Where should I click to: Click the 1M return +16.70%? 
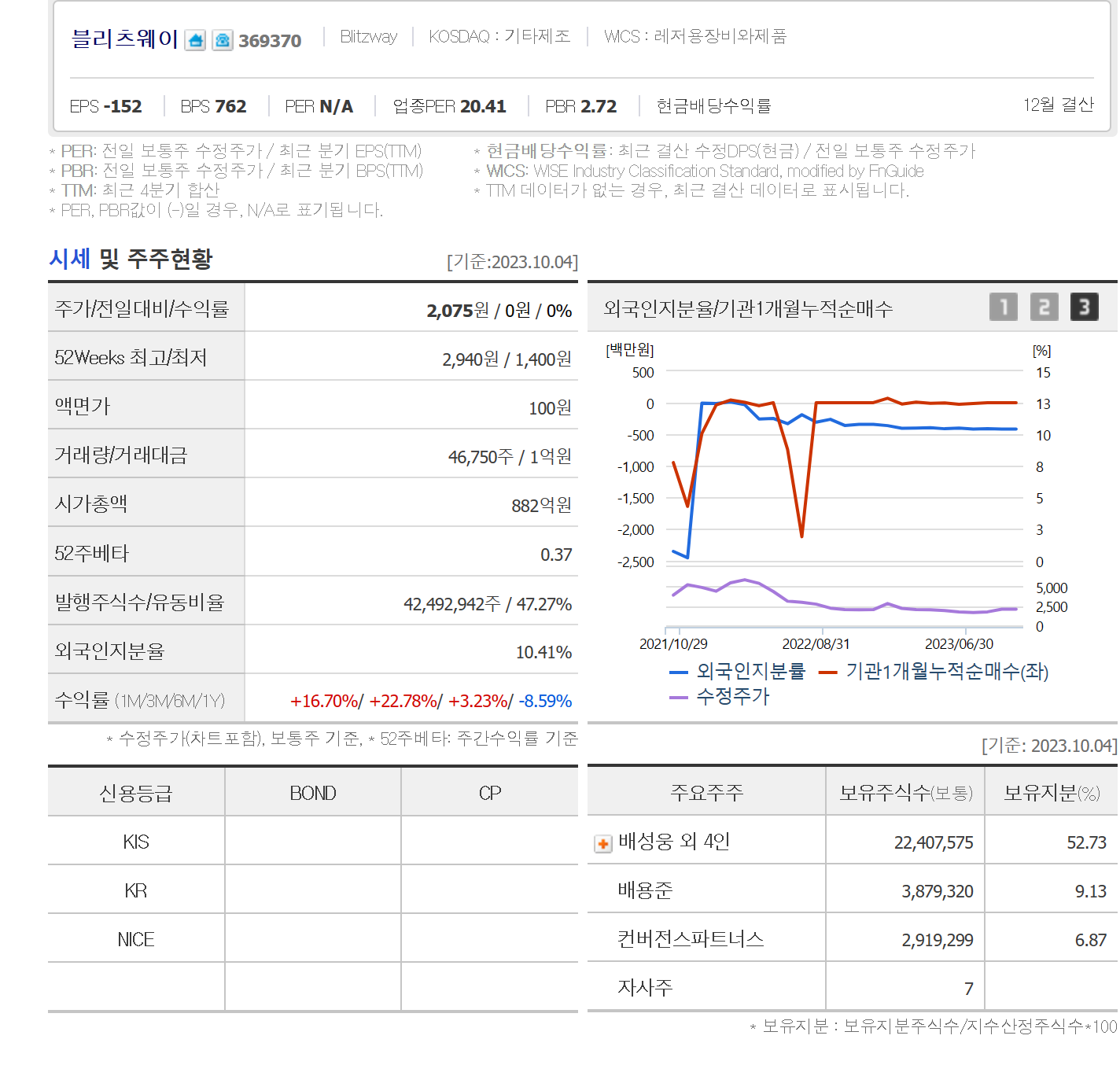pyautogui.click(x=324, y=701)
